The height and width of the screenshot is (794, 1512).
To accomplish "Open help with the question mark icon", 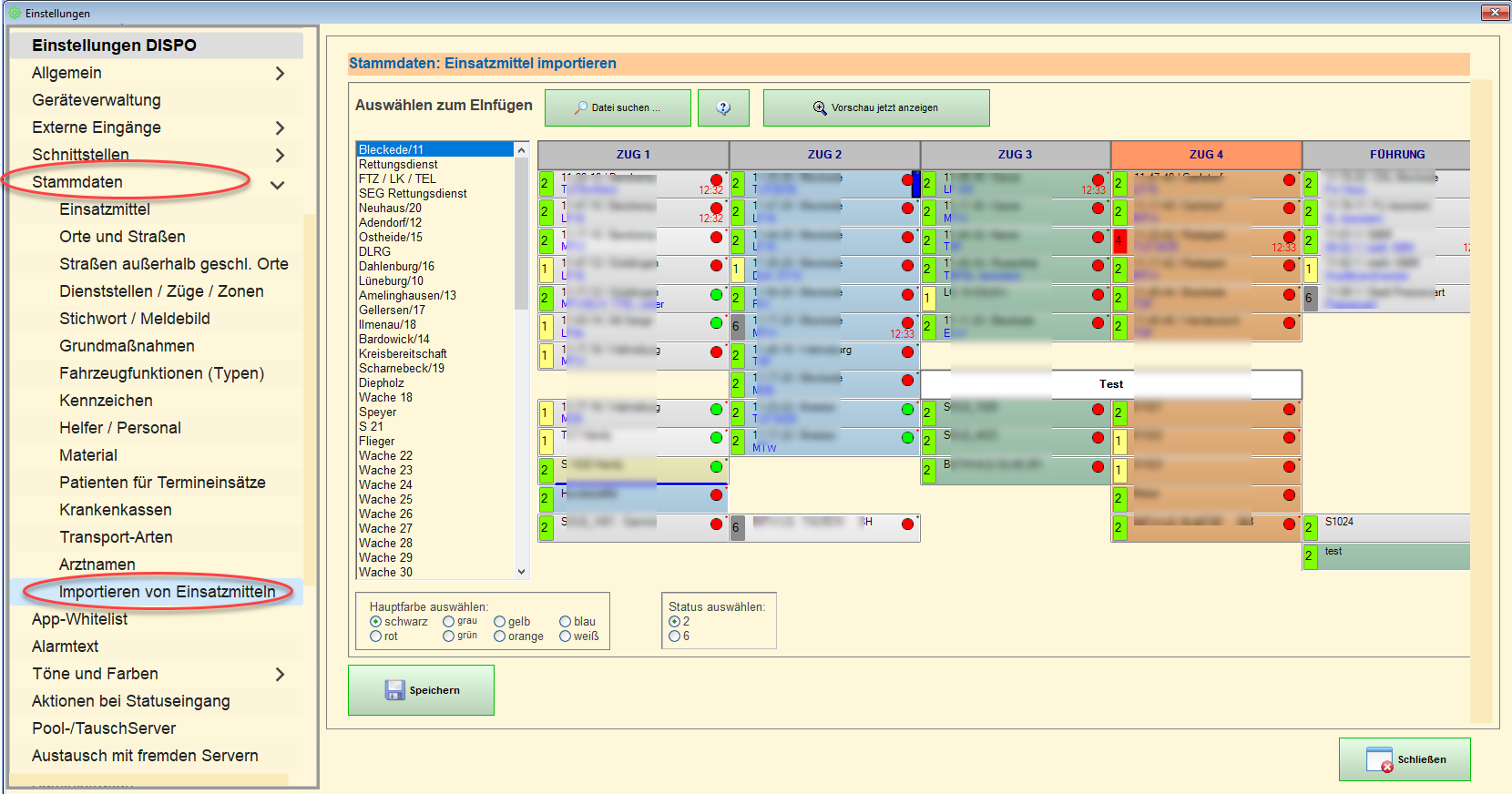I will tap(723, 107).
